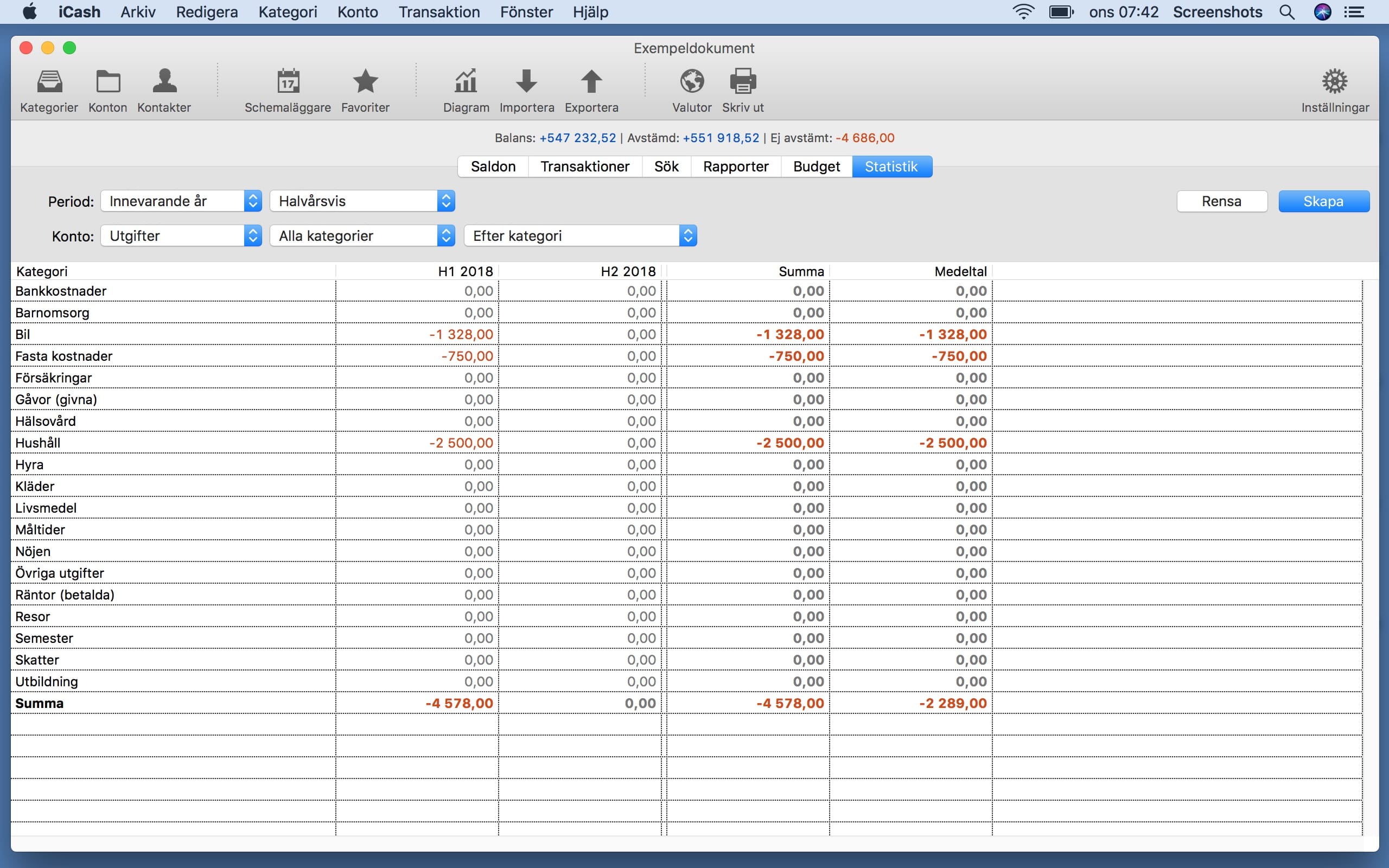Click the Rensa button
The height and width of the screenshot is (868, 1389).
(x=1221, y=201)
